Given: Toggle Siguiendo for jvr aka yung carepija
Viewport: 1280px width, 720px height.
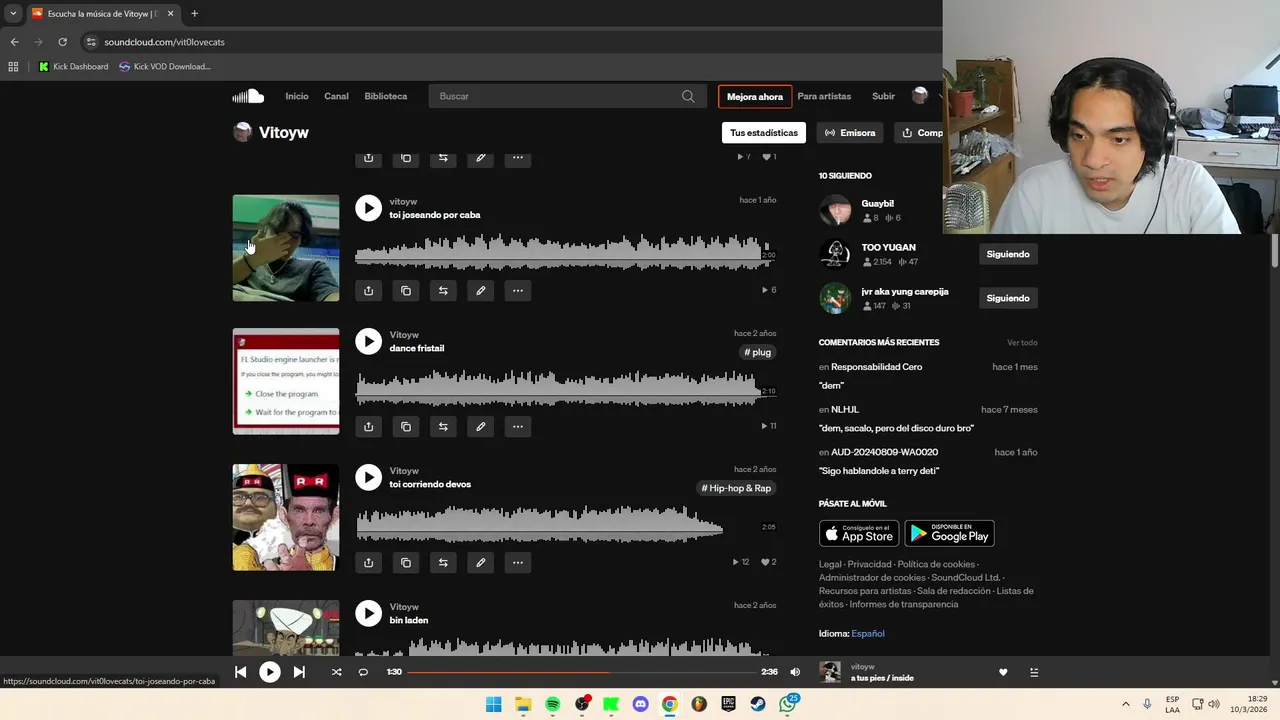Looking at the screenshot, I should pos(1008,298).
